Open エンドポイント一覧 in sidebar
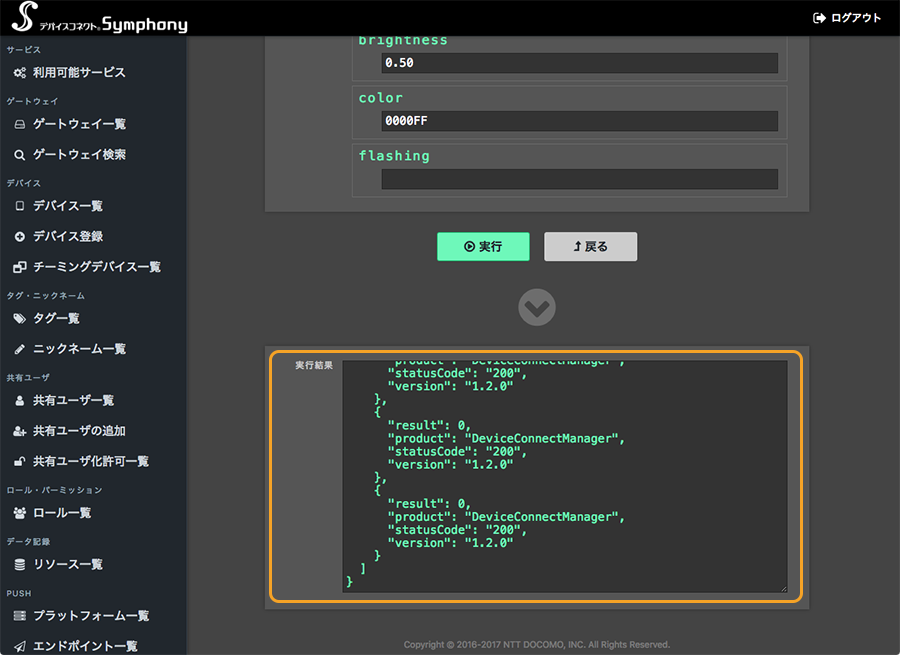This screenshot has height=655, width=900. click(x=85, y=646)
